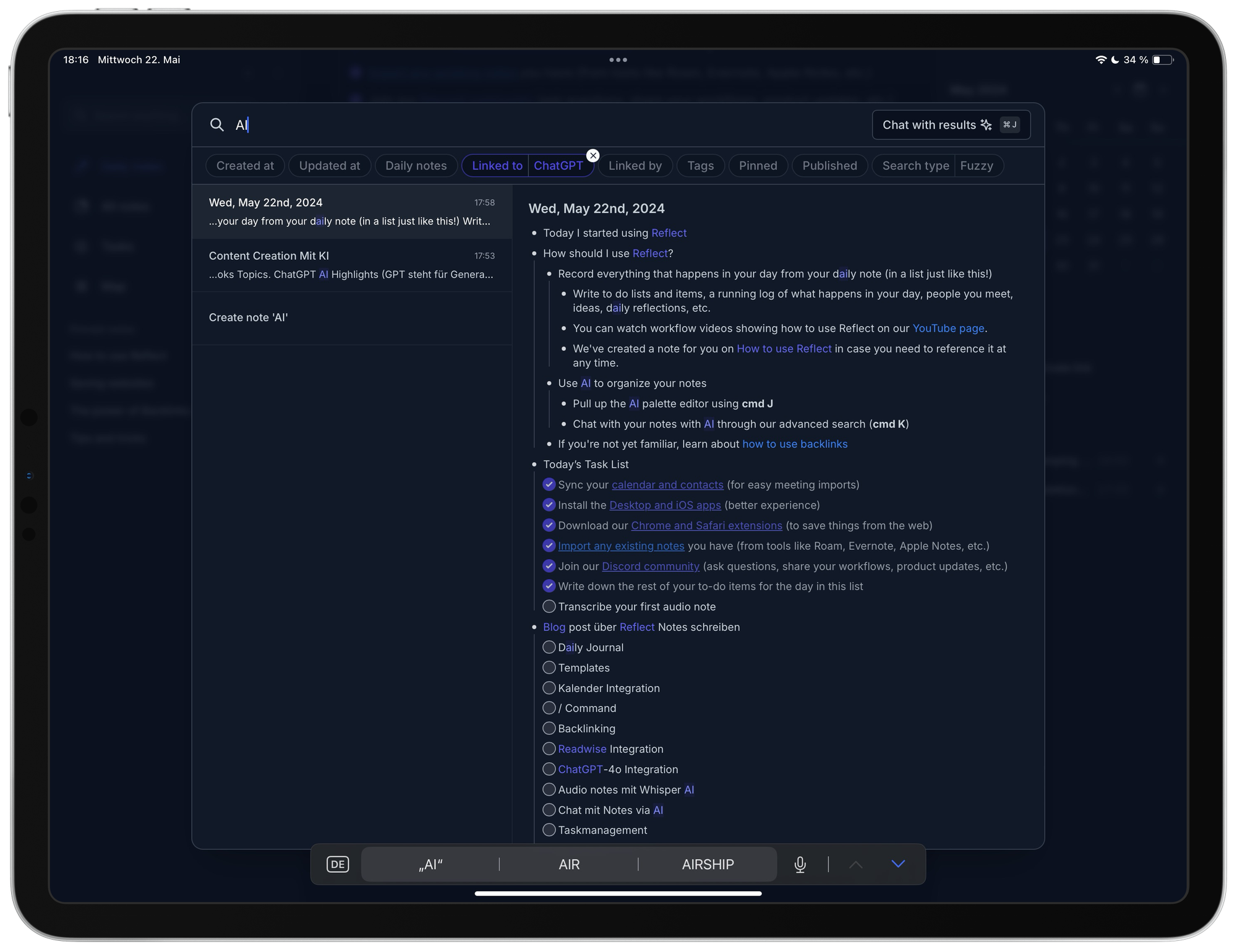Image resolution: width=1237 pixels, height=952 pixels.
Task: Tap the Focus moon icon in status bar
Action: pos(1115,60)
